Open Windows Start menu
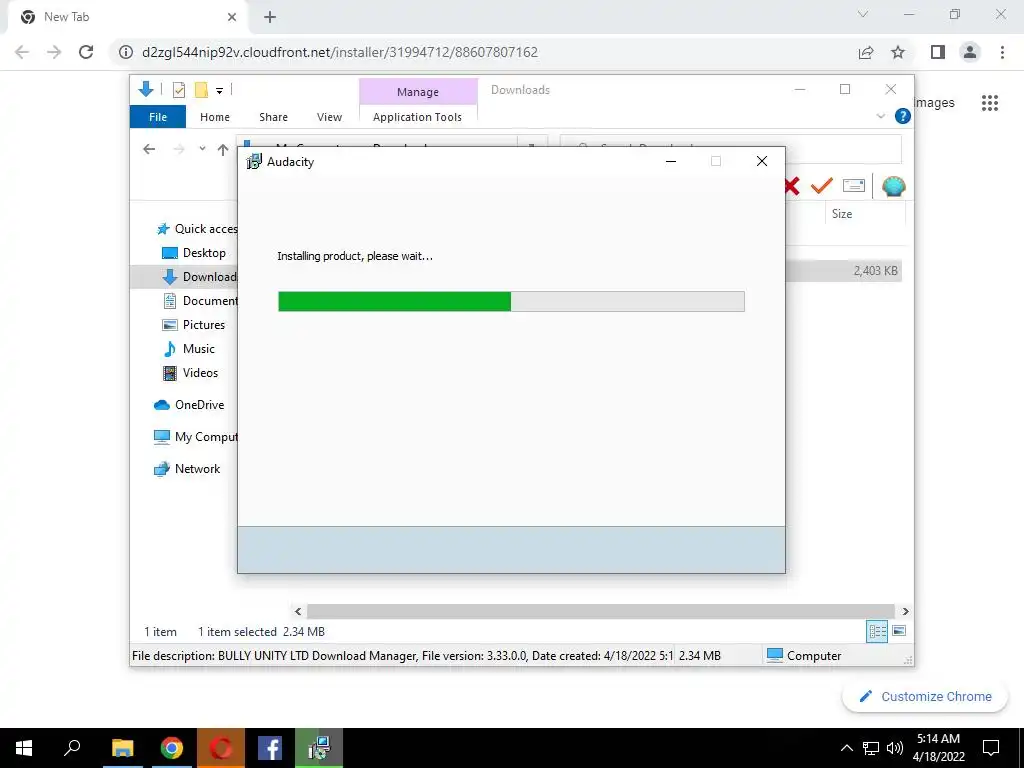The width and height of the screenshot is (1024, 768). pos(24,748)
